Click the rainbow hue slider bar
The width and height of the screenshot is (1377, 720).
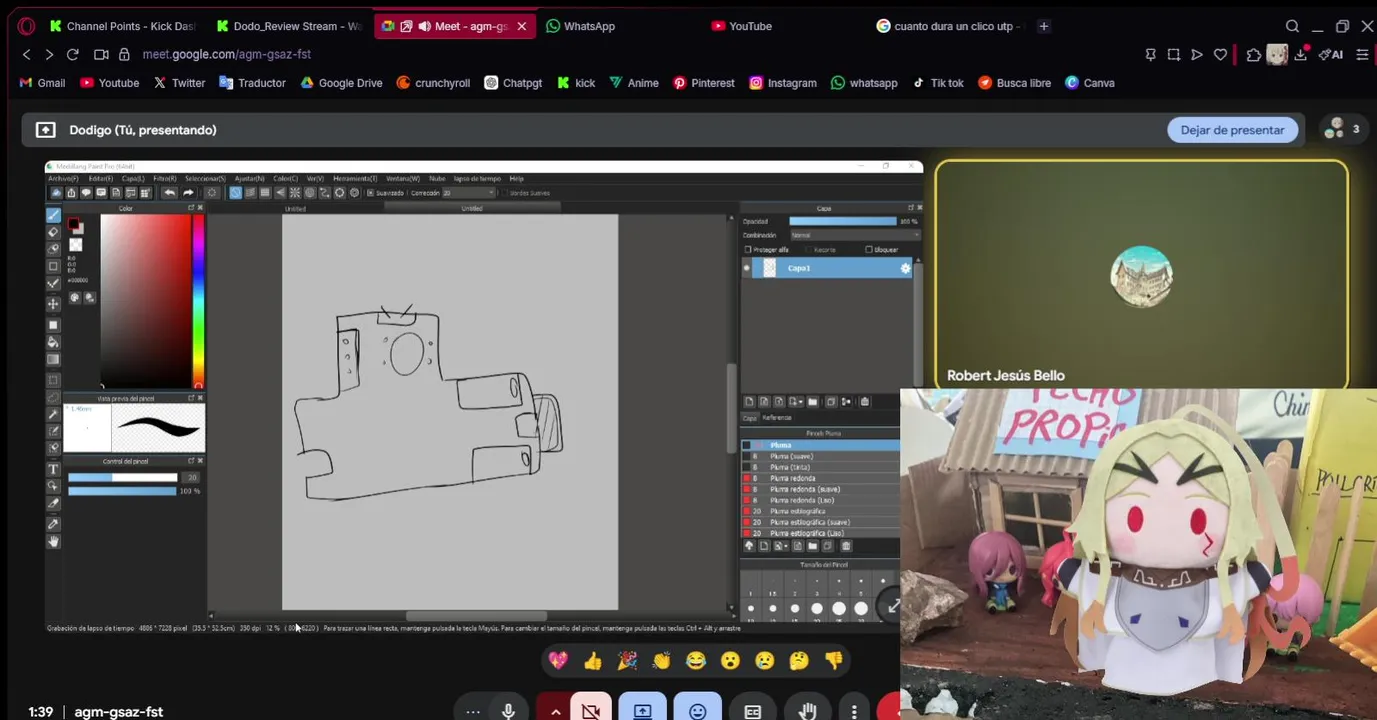(198, 300)
